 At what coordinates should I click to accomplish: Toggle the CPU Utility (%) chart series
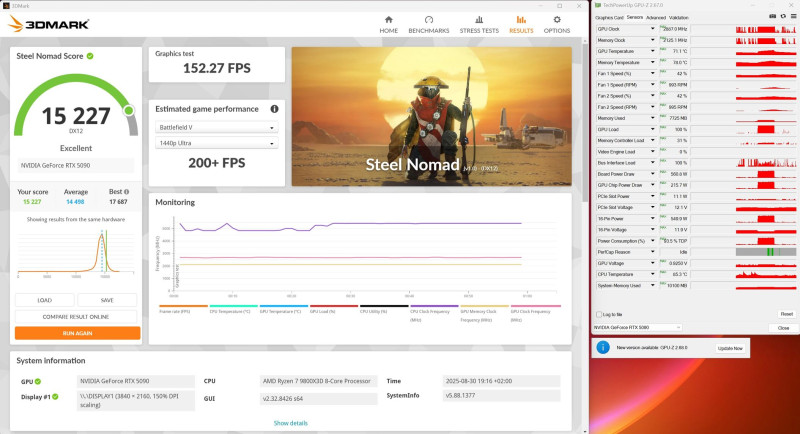point(384,309)
